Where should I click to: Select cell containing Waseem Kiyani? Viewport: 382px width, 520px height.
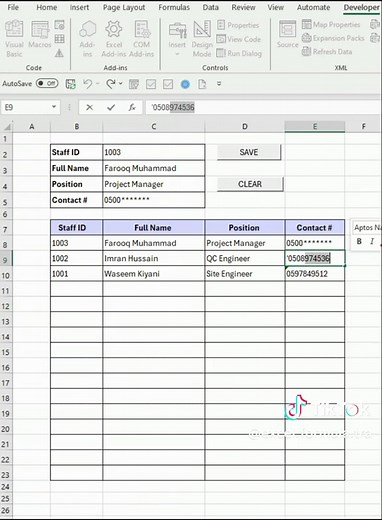pos(154,274)
